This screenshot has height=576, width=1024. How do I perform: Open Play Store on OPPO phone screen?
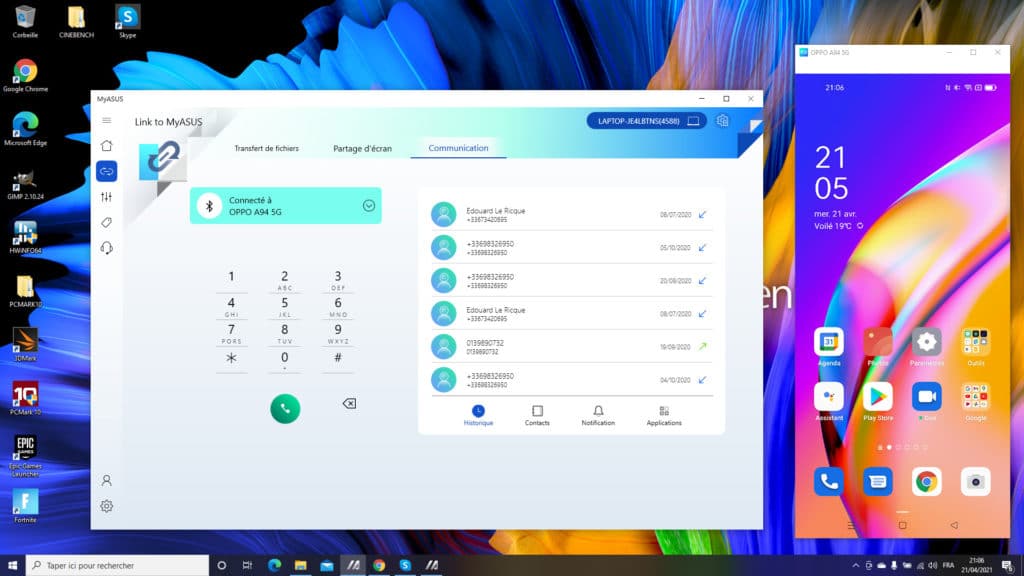point(878,402)
